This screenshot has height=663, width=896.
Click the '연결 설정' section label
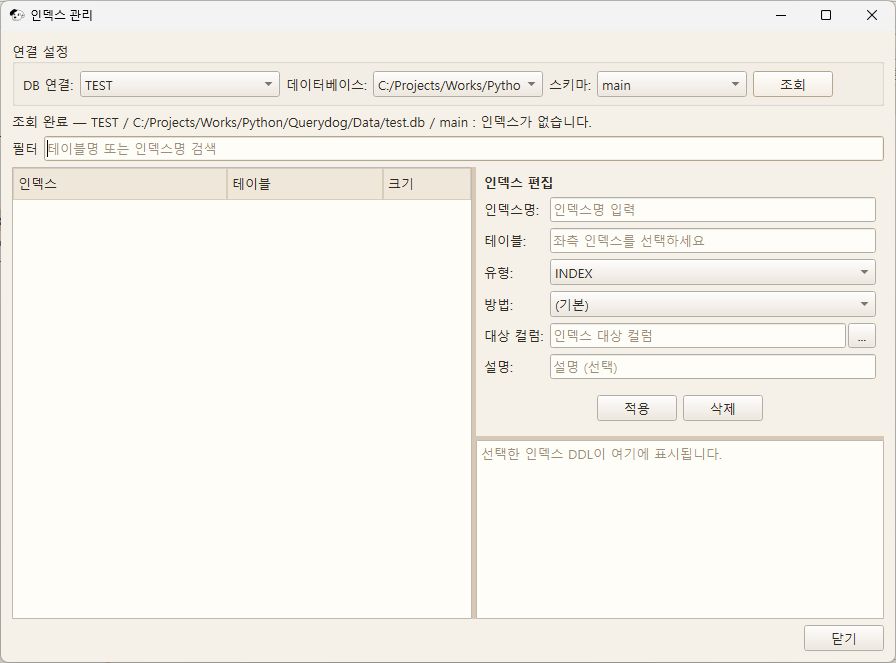tap(41, 52)
